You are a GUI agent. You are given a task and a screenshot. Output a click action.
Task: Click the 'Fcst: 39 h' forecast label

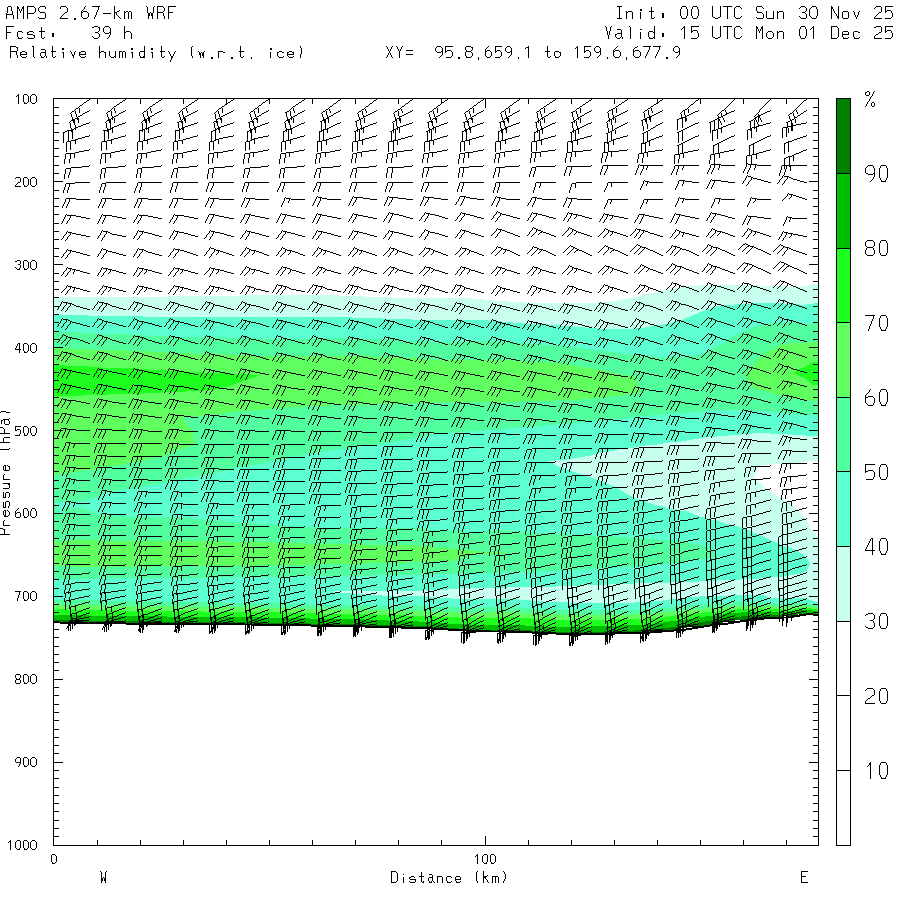(69, 33)
